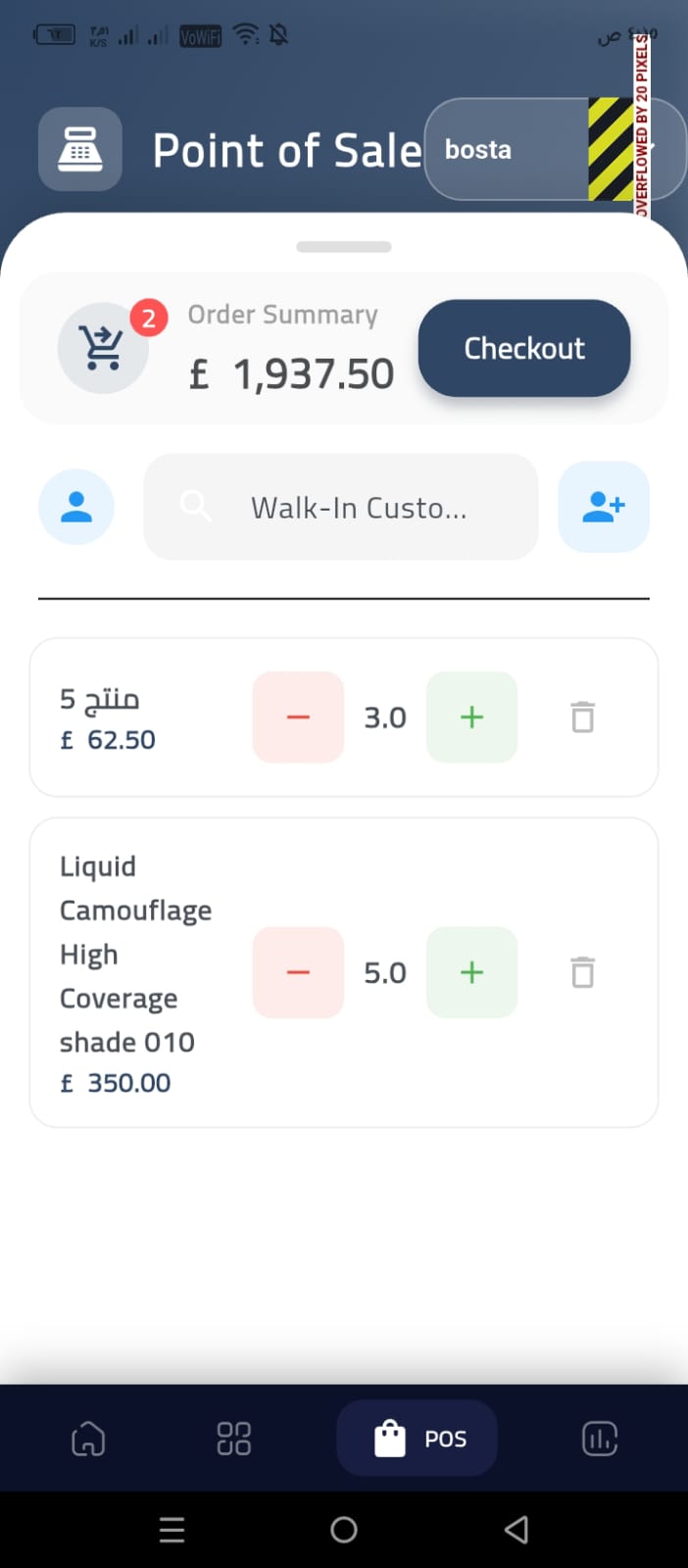Increase quantity of منتج 5
The image size is (688, 1568).
click(x=471, y=717)
